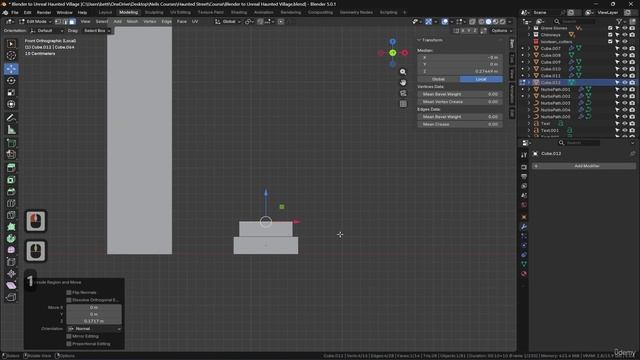
Task: Open the Orientation Default dropdown
Action: (47, 31)
